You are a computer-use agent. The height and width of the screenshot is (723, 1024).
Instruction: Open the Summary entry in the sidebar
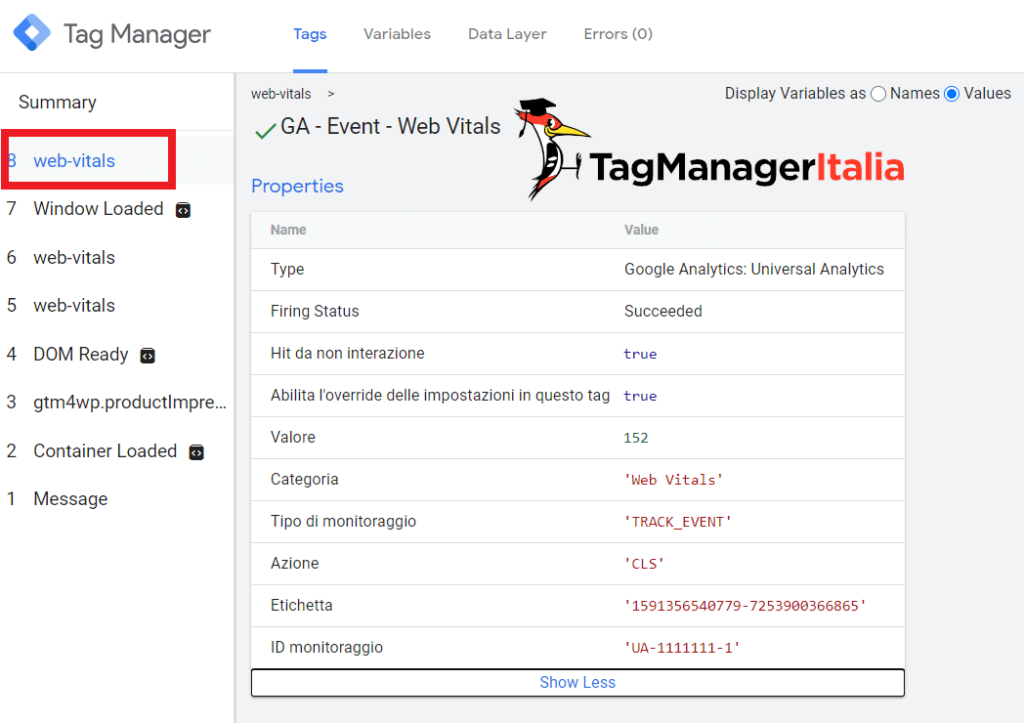[x=57, y=103]
